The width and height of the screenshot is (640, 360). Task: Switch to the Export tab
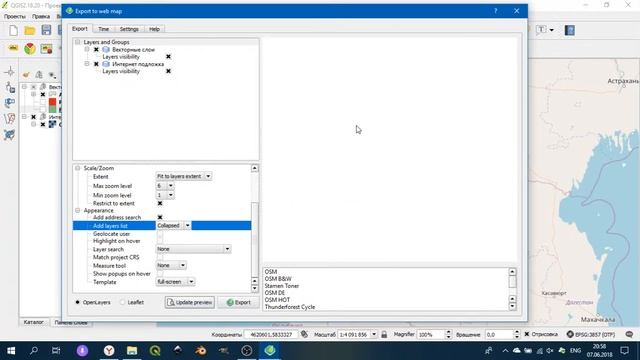pos(80,29)
